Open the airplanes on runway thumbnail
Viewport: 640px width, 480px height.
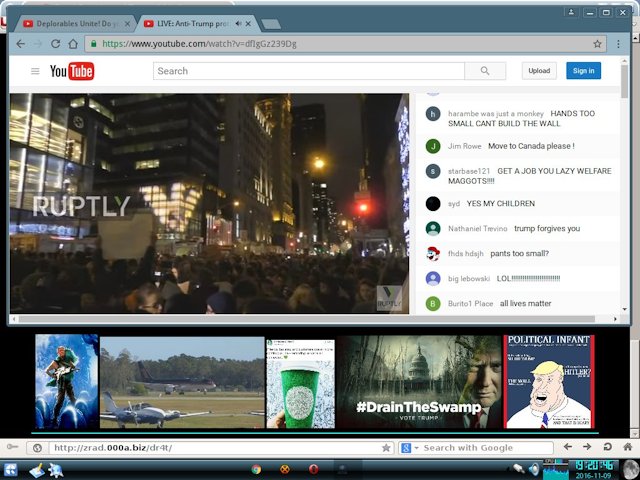182,382
